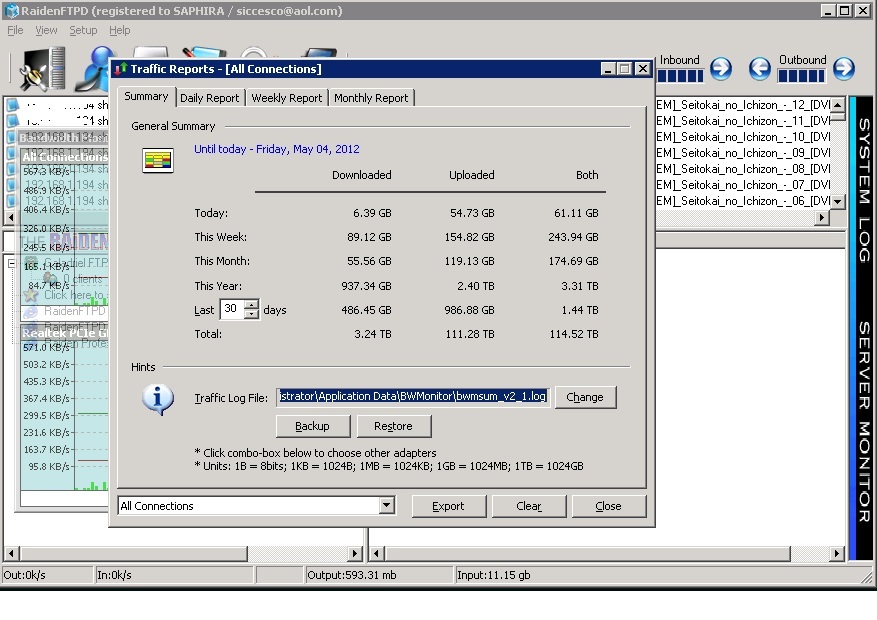Click Change next to Traffic Log File
Image resolution: width=877 pixels, height=620 pixels.
tap(585, 397)
